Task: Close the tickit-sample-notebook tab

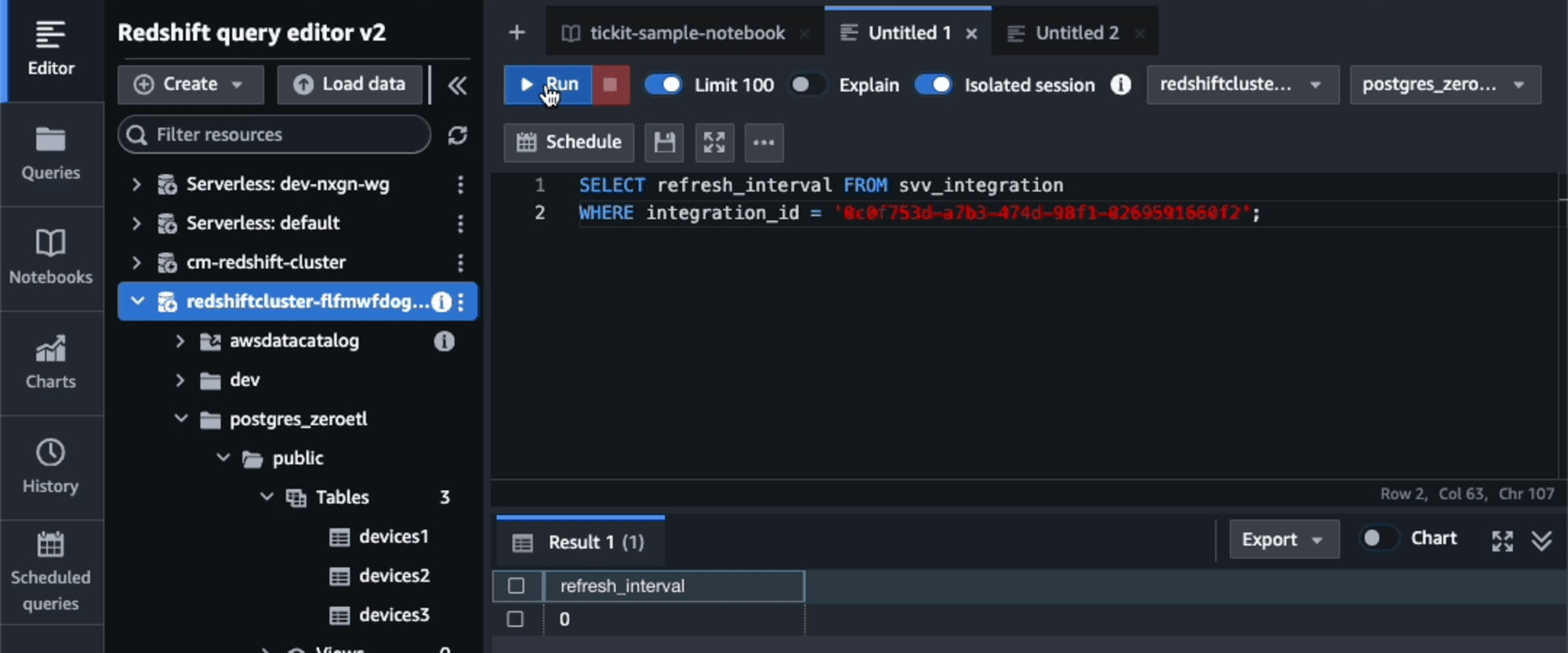Action: [x=804, y=34]
